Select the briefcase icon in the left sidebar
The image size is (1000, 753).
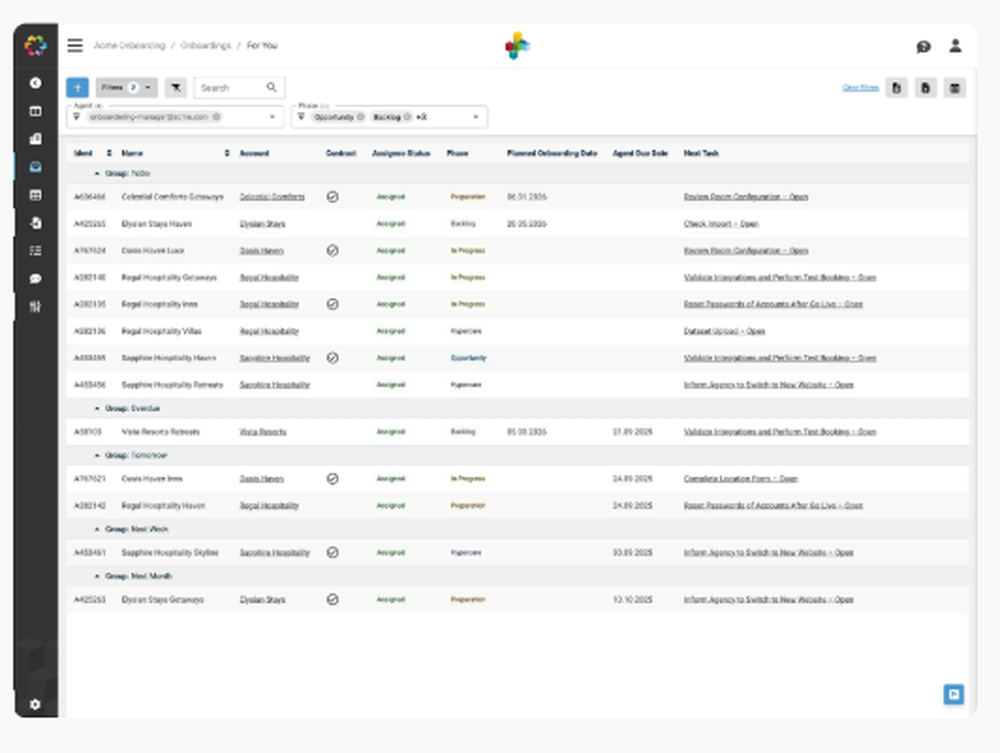click(35, 137)
